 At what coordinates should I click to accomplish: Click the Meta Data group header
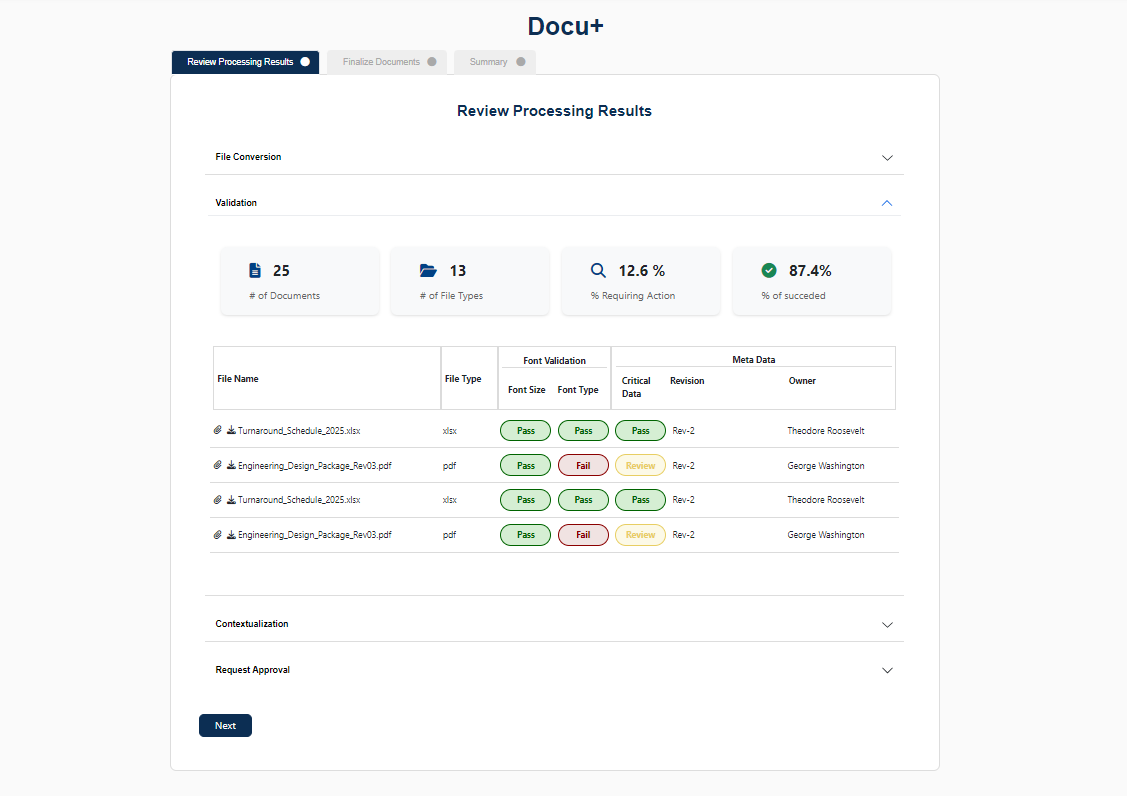pyautogui.click(x=753, y=360)
